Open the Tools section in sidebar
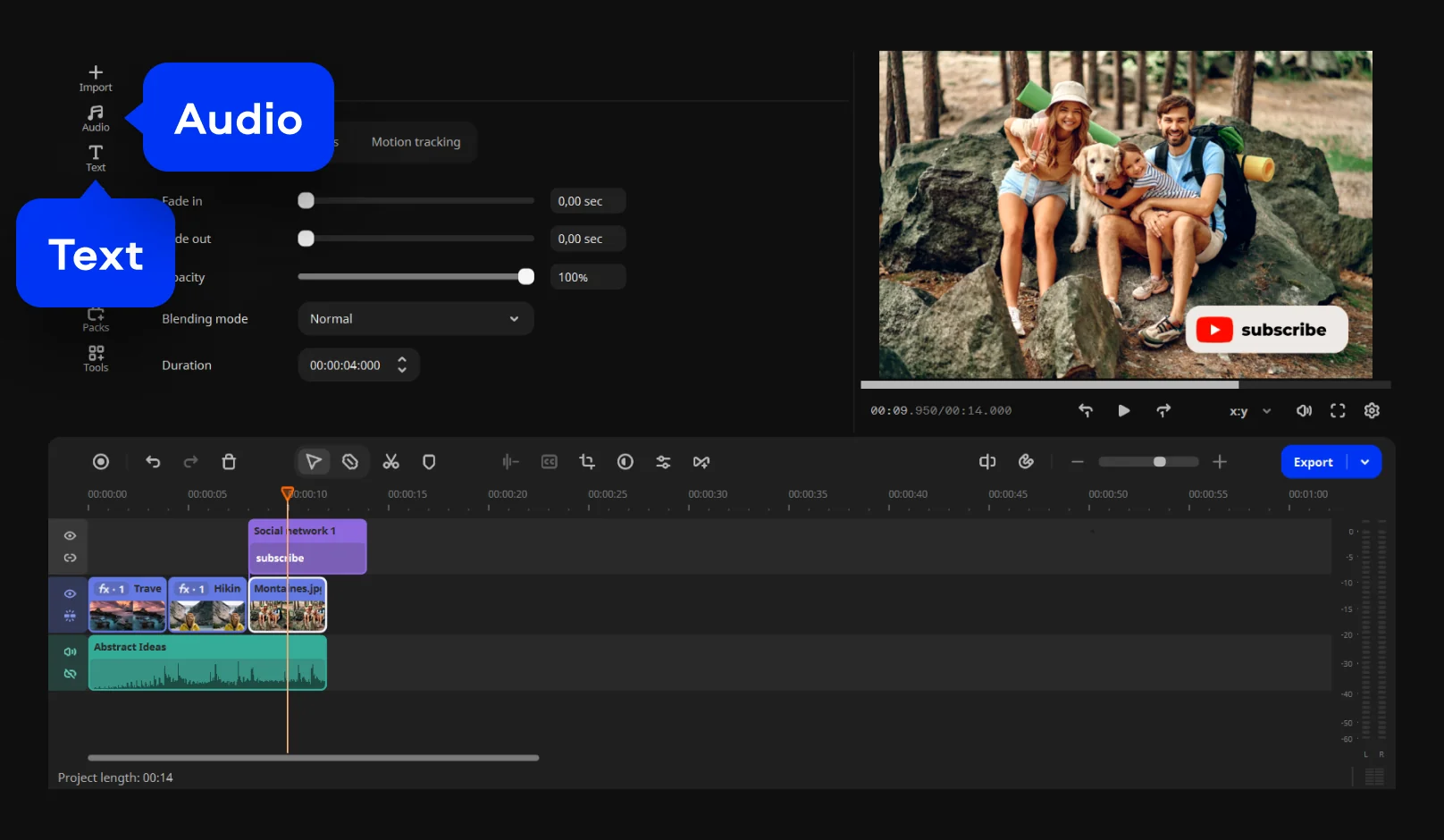Screen dimensions: 1444x840 point(96,358)
